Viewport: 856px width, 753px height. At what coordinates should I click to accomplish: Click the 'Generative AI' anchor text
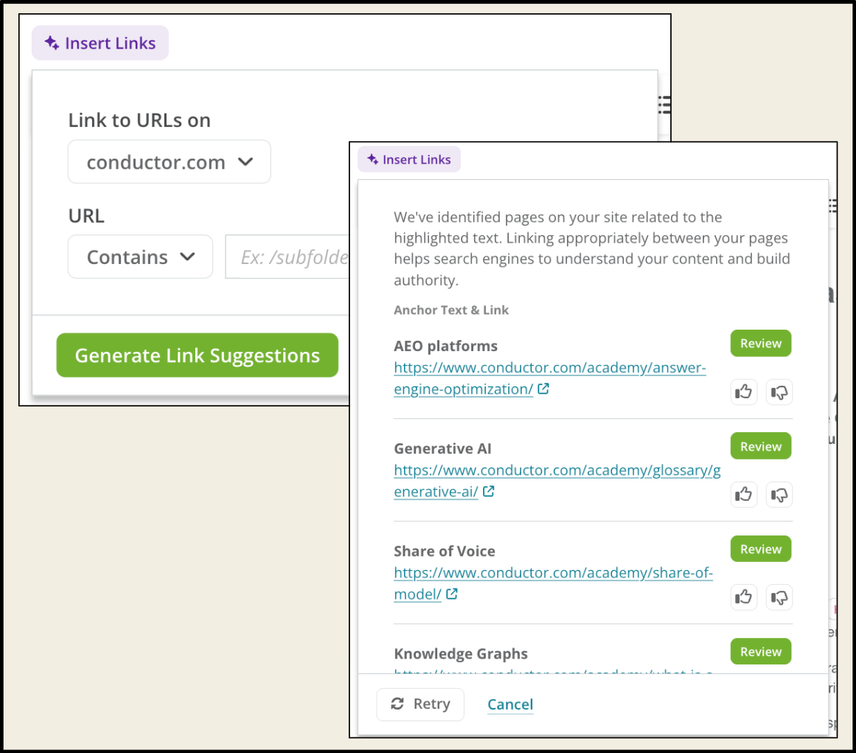[x=442, y=448]
